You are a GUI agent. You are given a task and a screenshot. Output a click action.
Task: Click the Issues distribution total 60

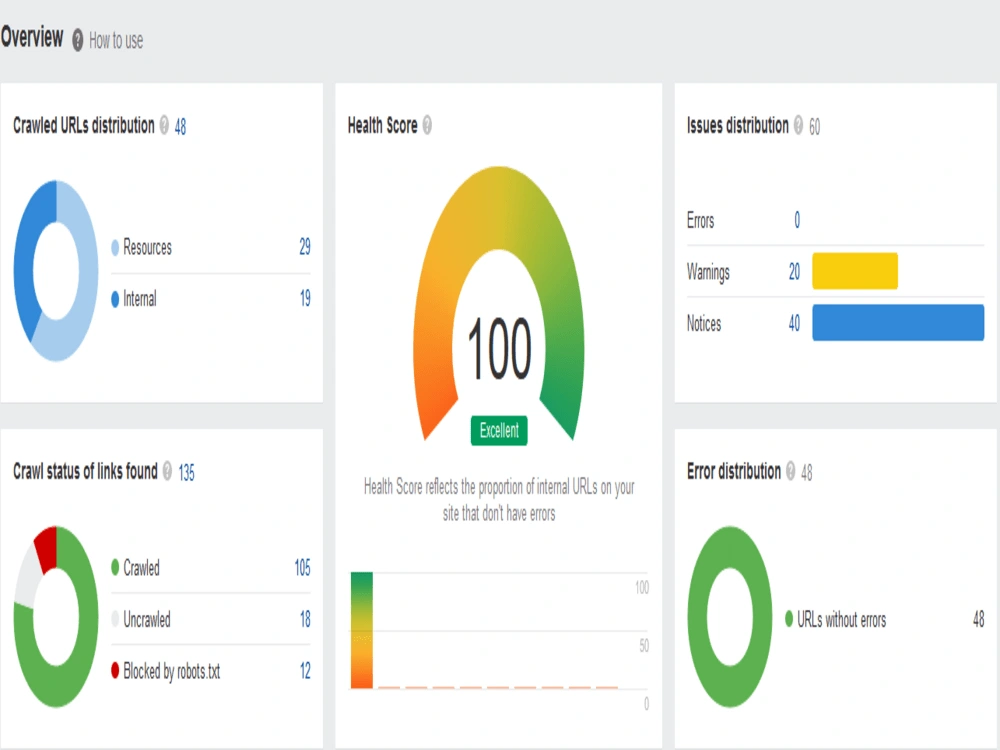point(814,127)
